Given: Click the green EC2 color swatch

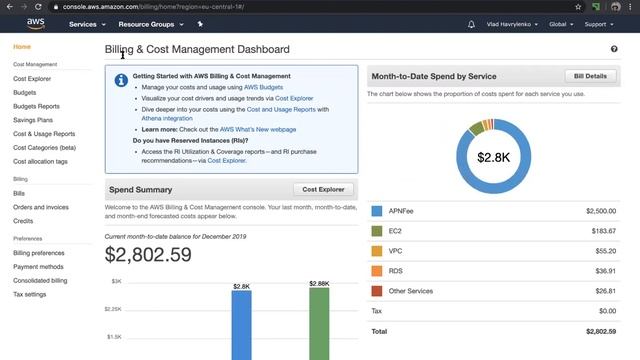Looking at the screenshot, I should pos(377,231).
